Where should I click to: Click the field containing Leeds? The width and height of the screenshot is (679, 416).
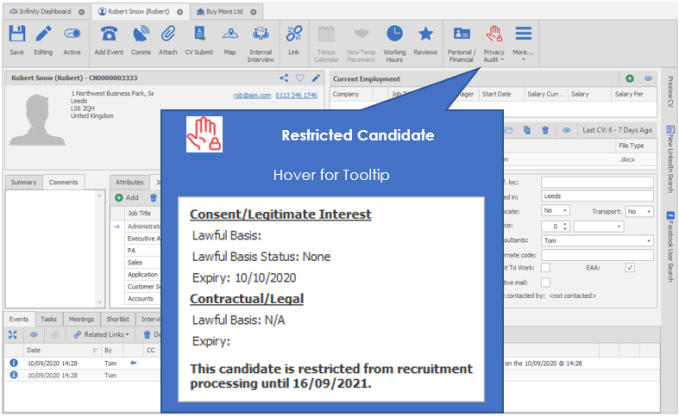pos(596,197)
